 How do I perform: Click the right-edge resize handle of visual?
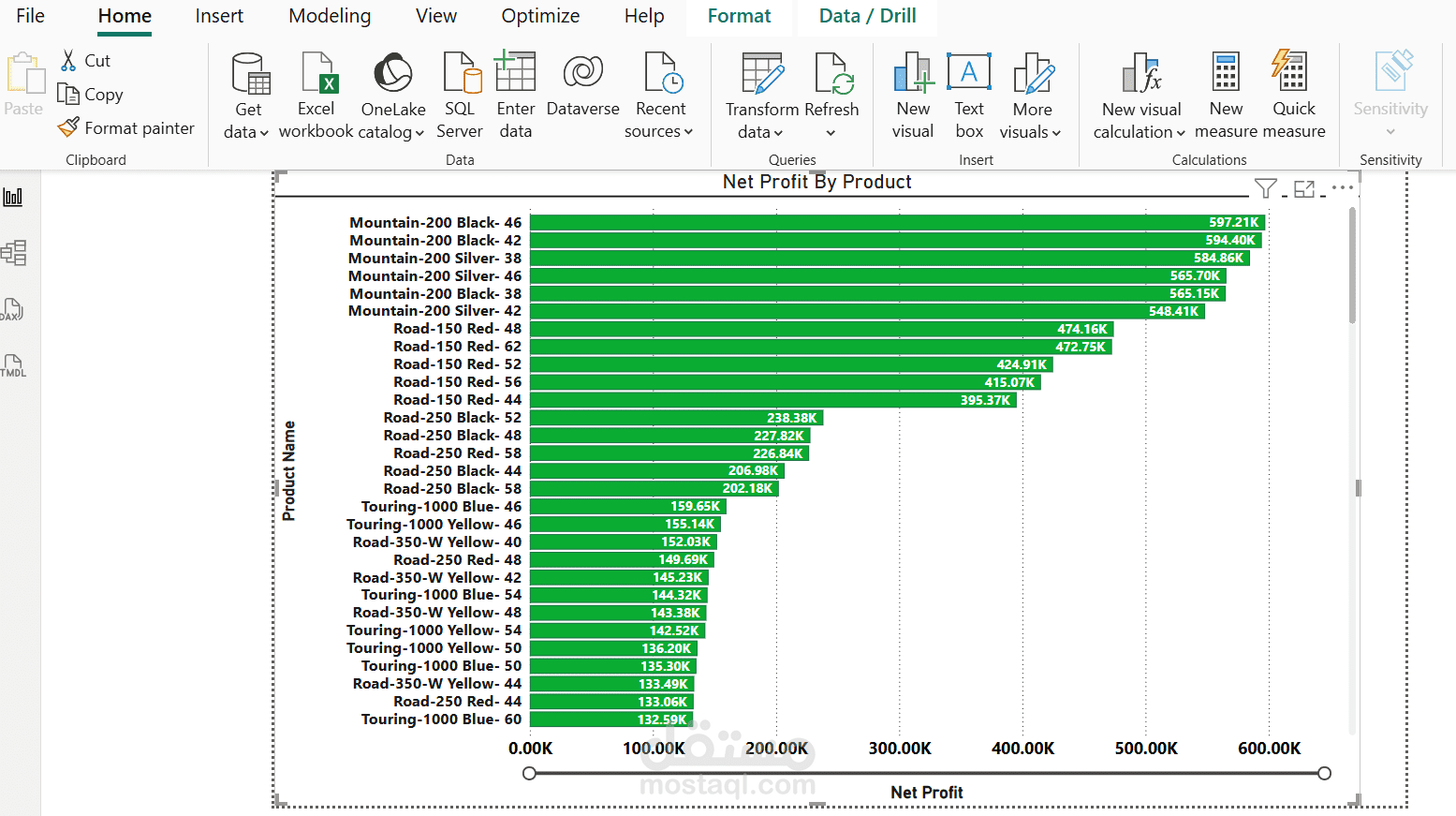[x=1358, y=488]
